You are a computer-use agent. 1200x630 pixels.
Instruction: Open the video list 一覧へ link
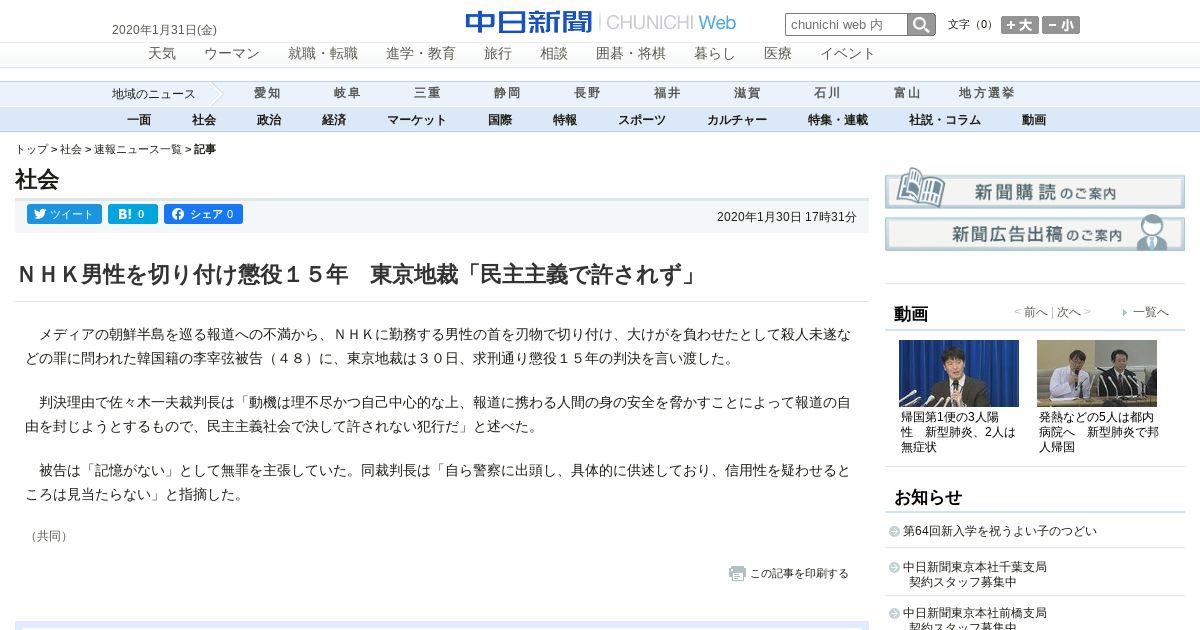tap(1150, 312)
